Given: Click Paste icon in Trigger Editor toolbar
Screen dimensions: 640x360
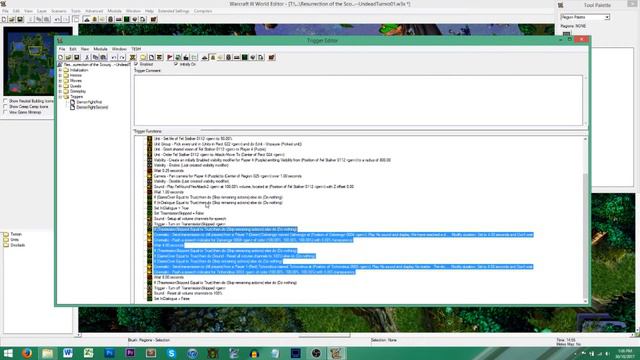Looking at the screenshot, I should tap(103, 58).
